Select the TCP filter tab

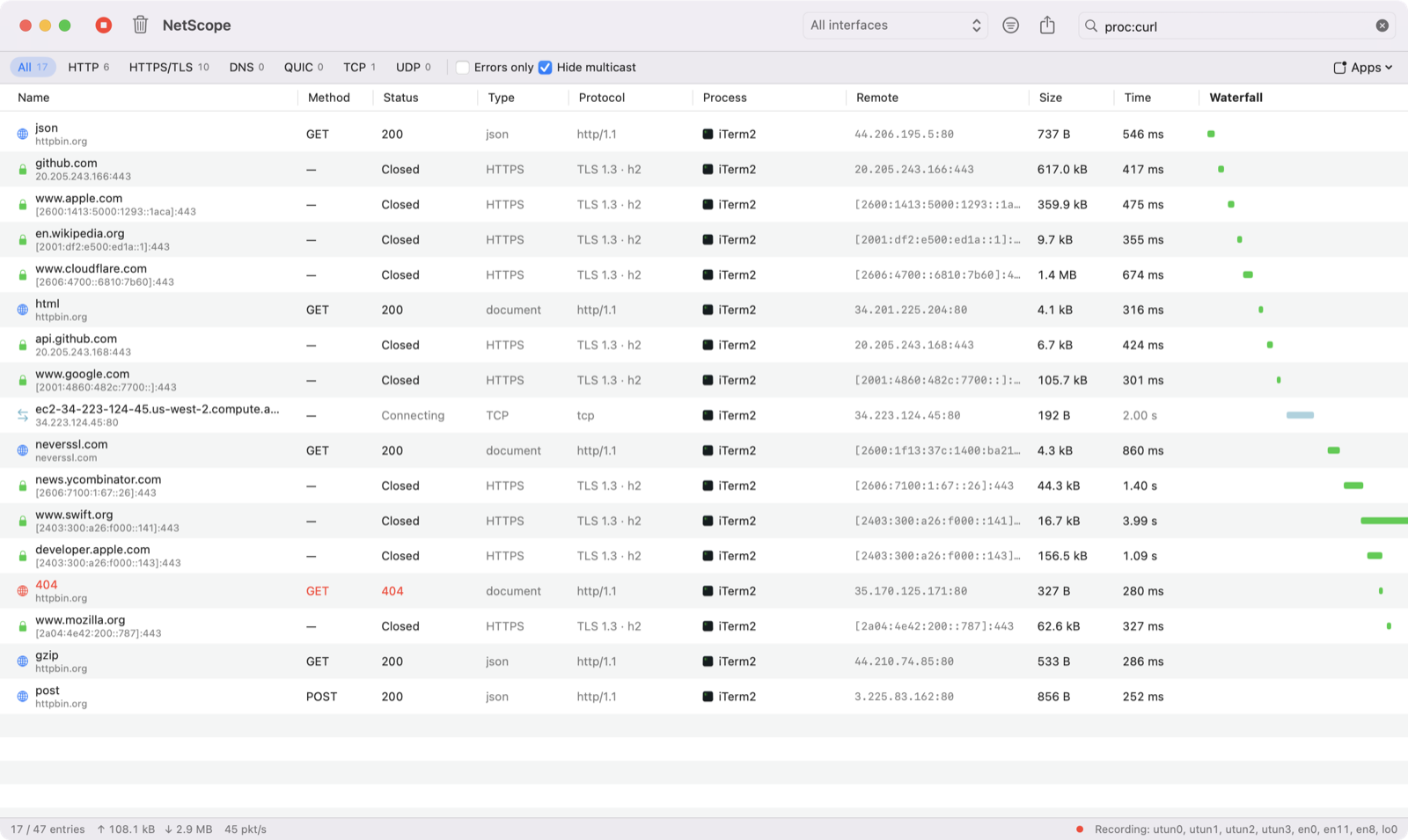click(359, 67)
